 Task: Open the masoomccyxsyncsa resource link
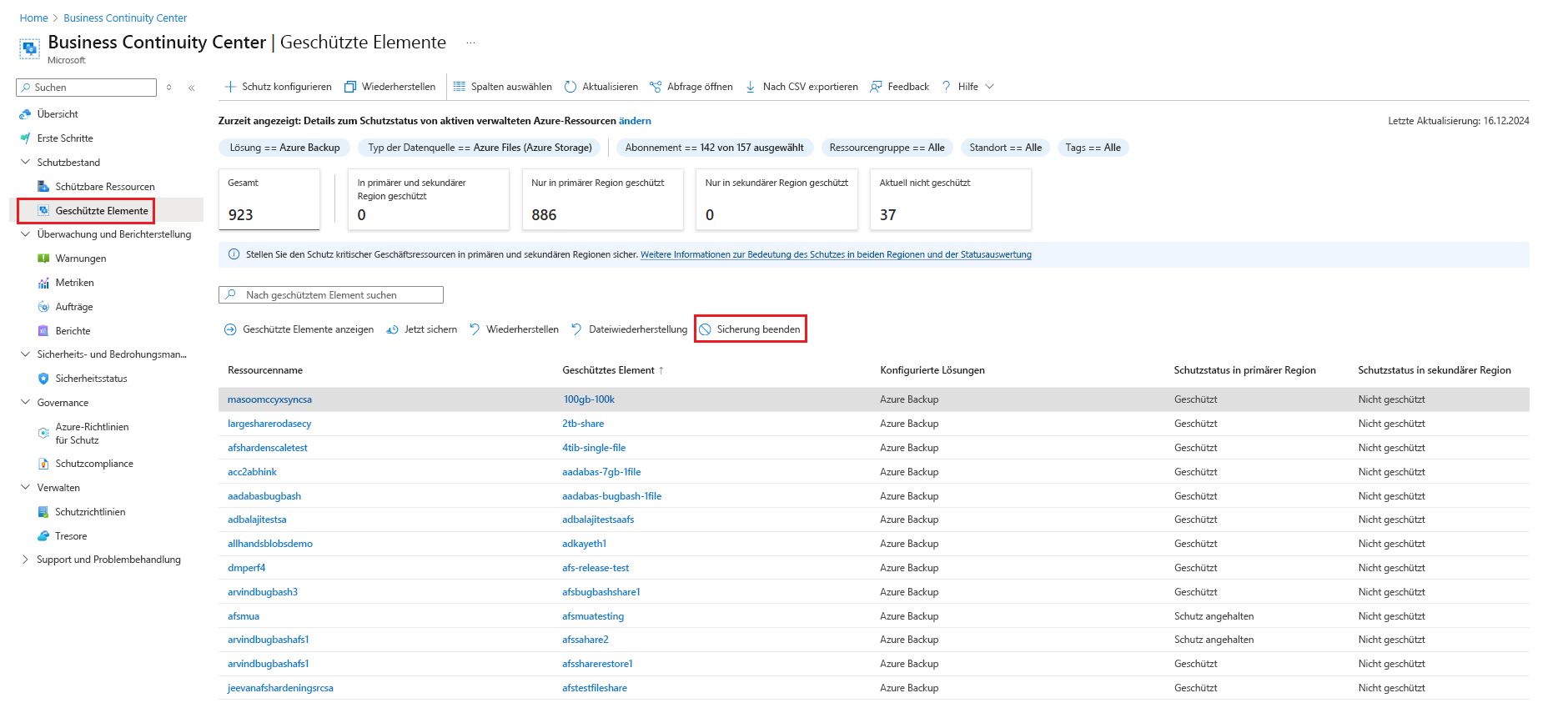269,399
